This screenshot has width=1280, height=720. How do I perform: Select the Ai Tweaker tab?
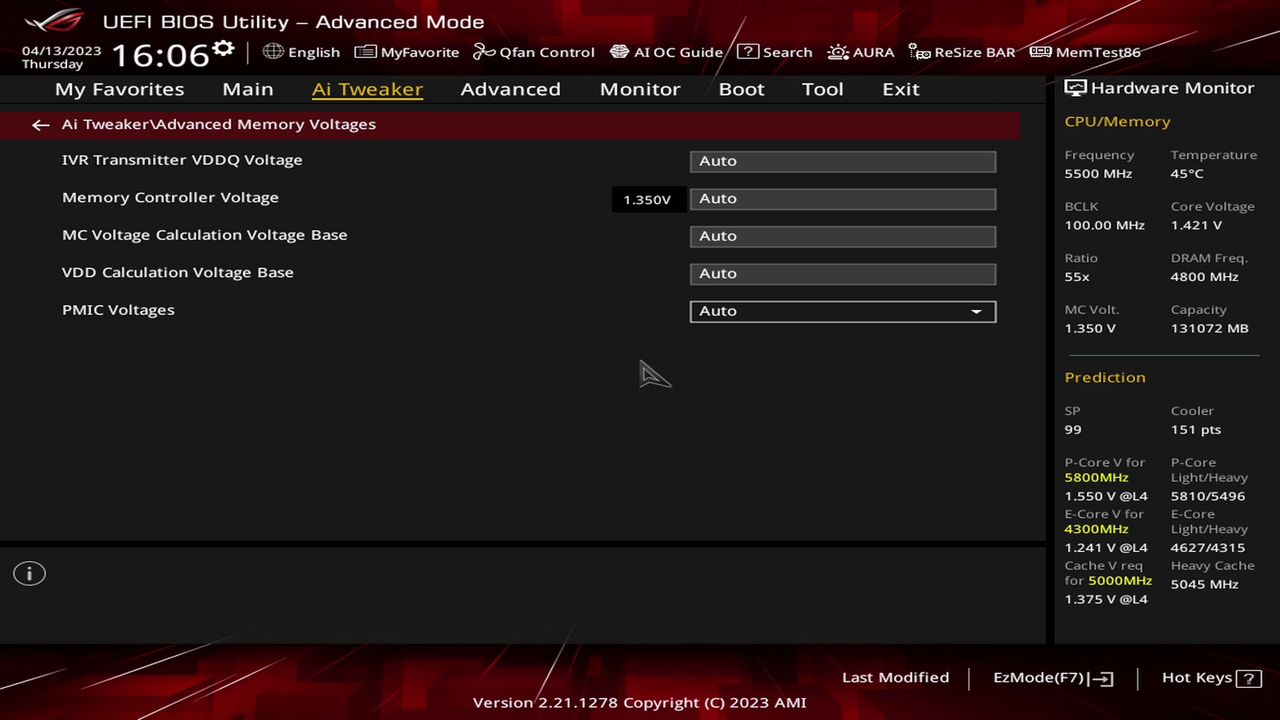(x=367, y=89)
